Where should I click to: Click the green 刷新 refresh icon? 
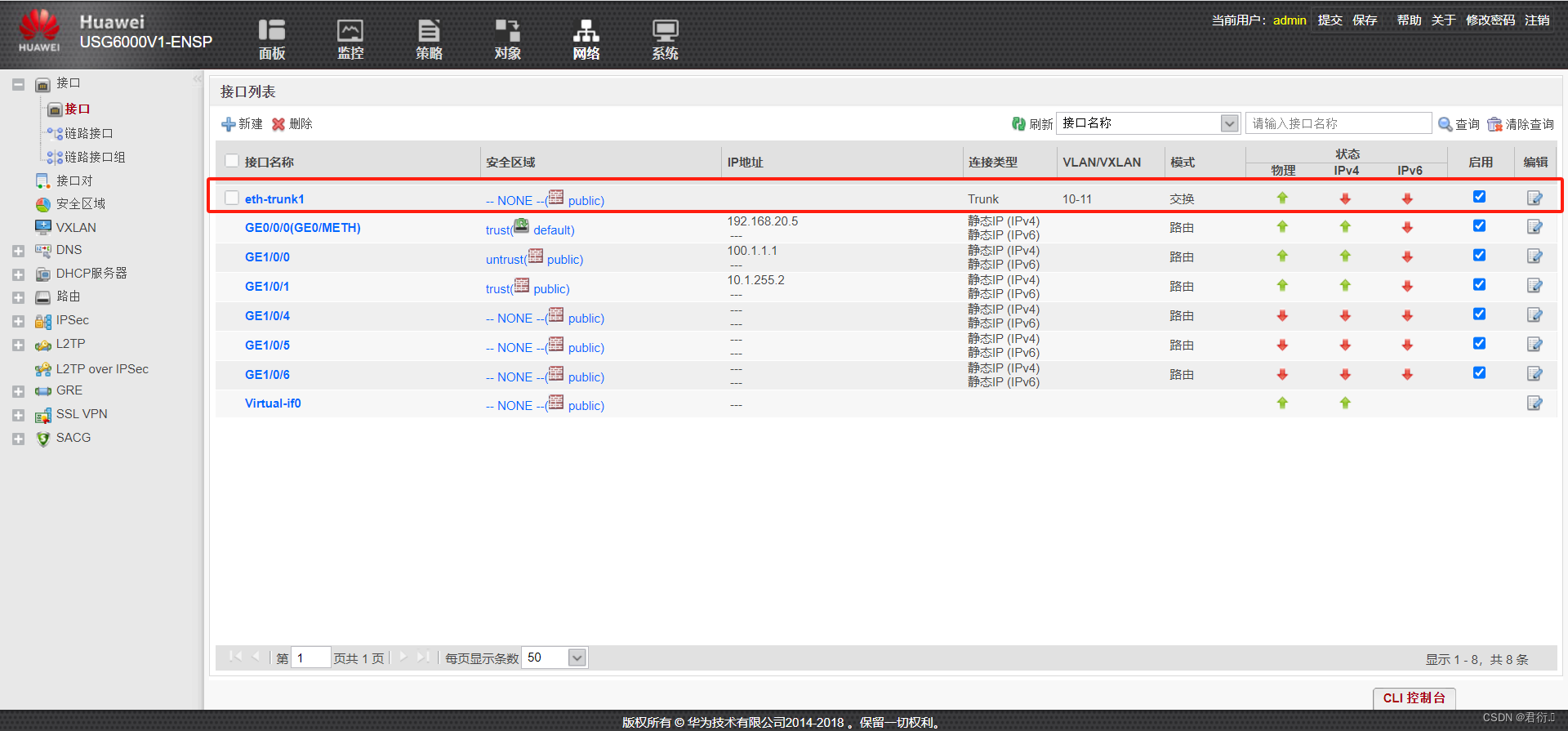1018,123
